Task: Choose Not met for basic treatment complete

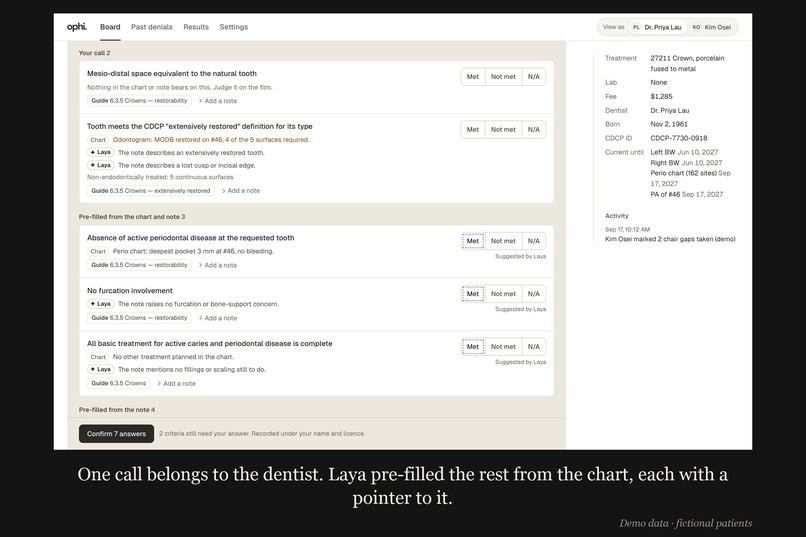Action: tap(503, 347)
